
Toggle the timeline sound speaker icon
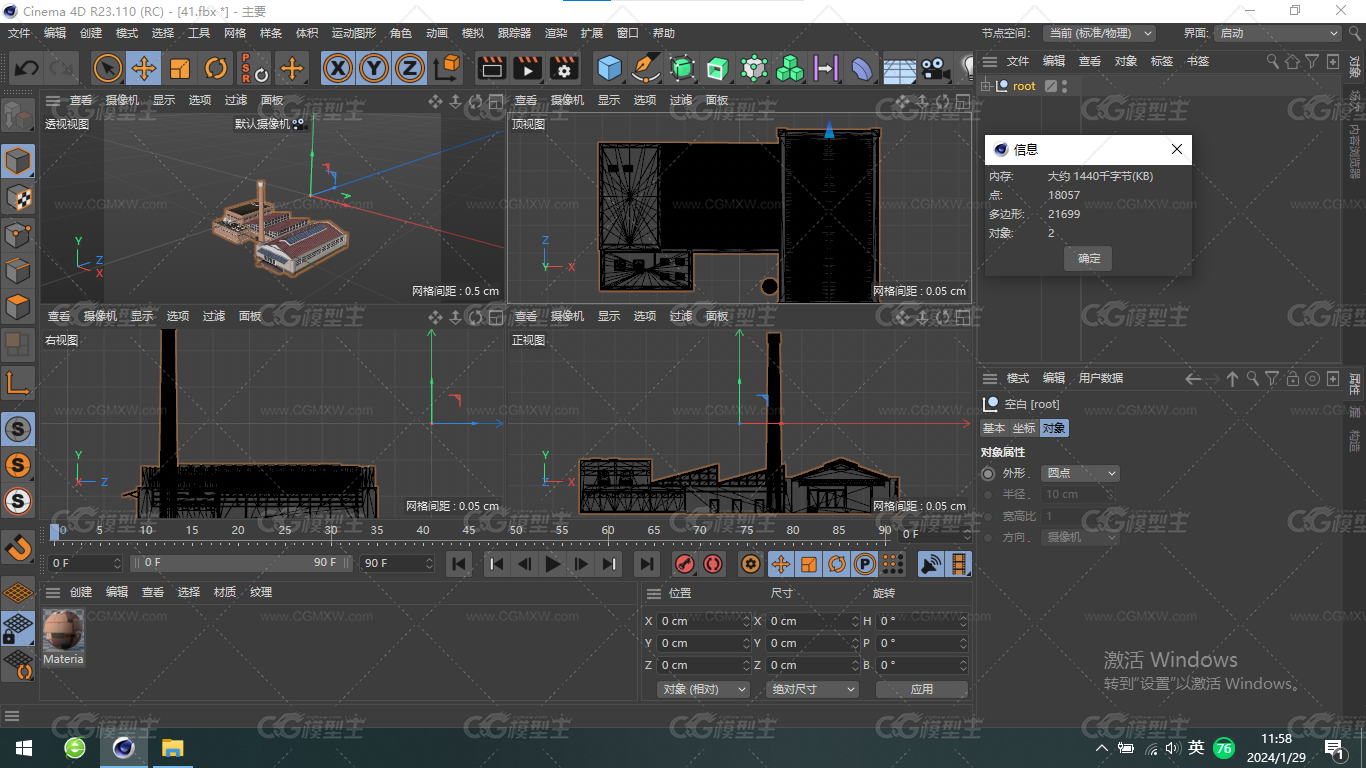931,564
